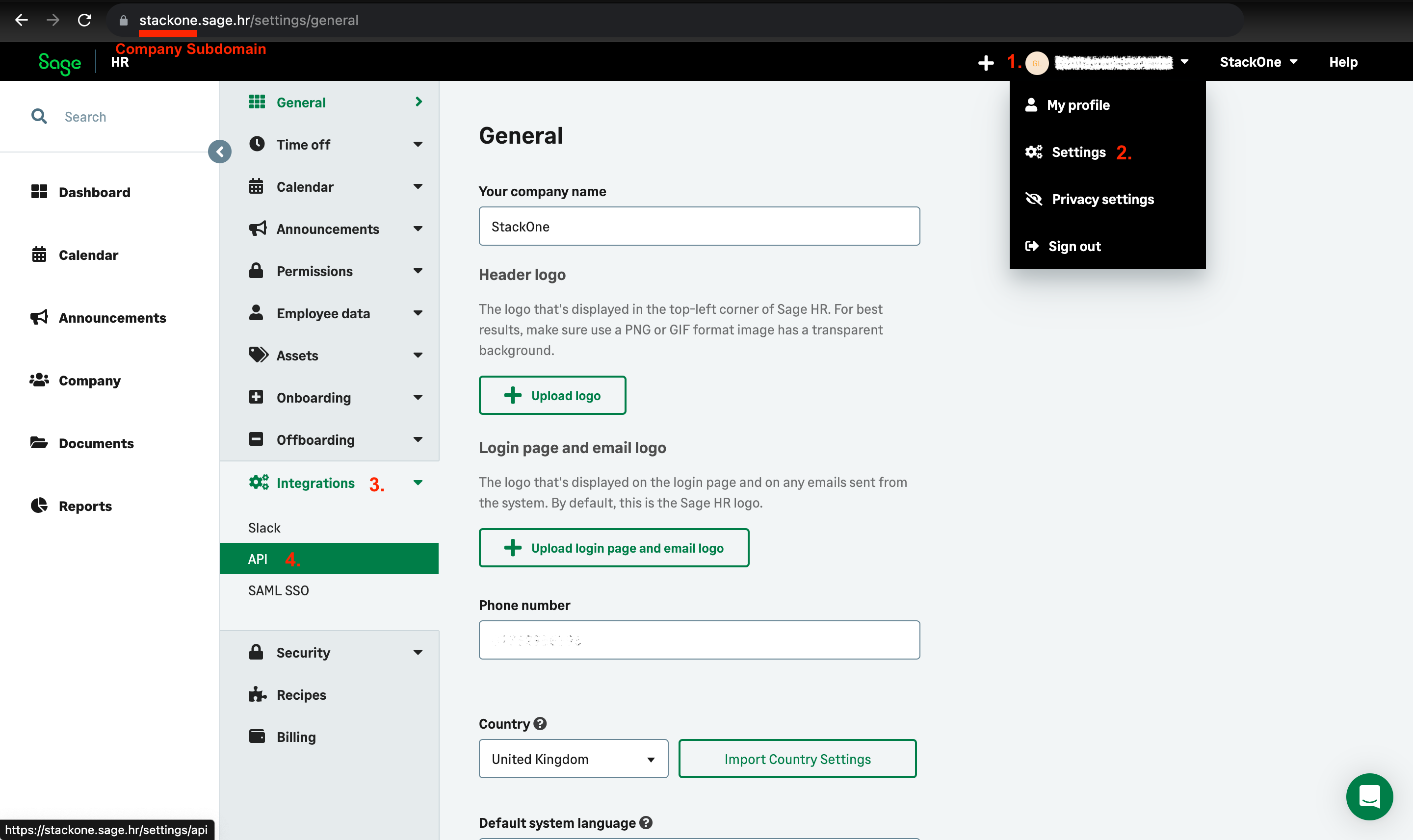Open the Documents section
The height and width of the screenshot is (840, 1413).
(96, 443)
